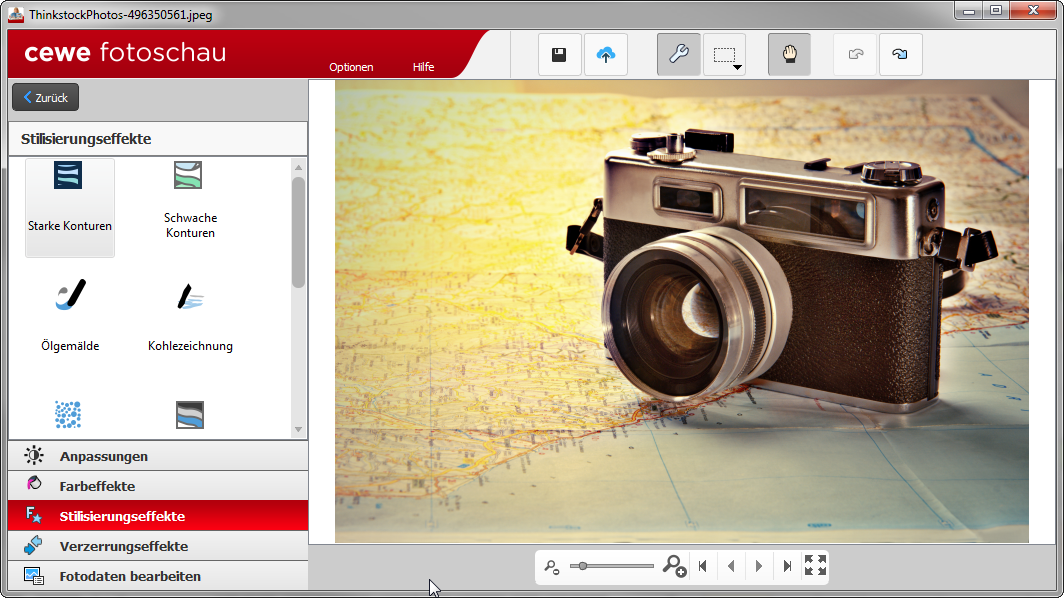Click the save disk icon
Image resolution: width=1064 pixels, height=598 pixels.
tap(559, 55)
